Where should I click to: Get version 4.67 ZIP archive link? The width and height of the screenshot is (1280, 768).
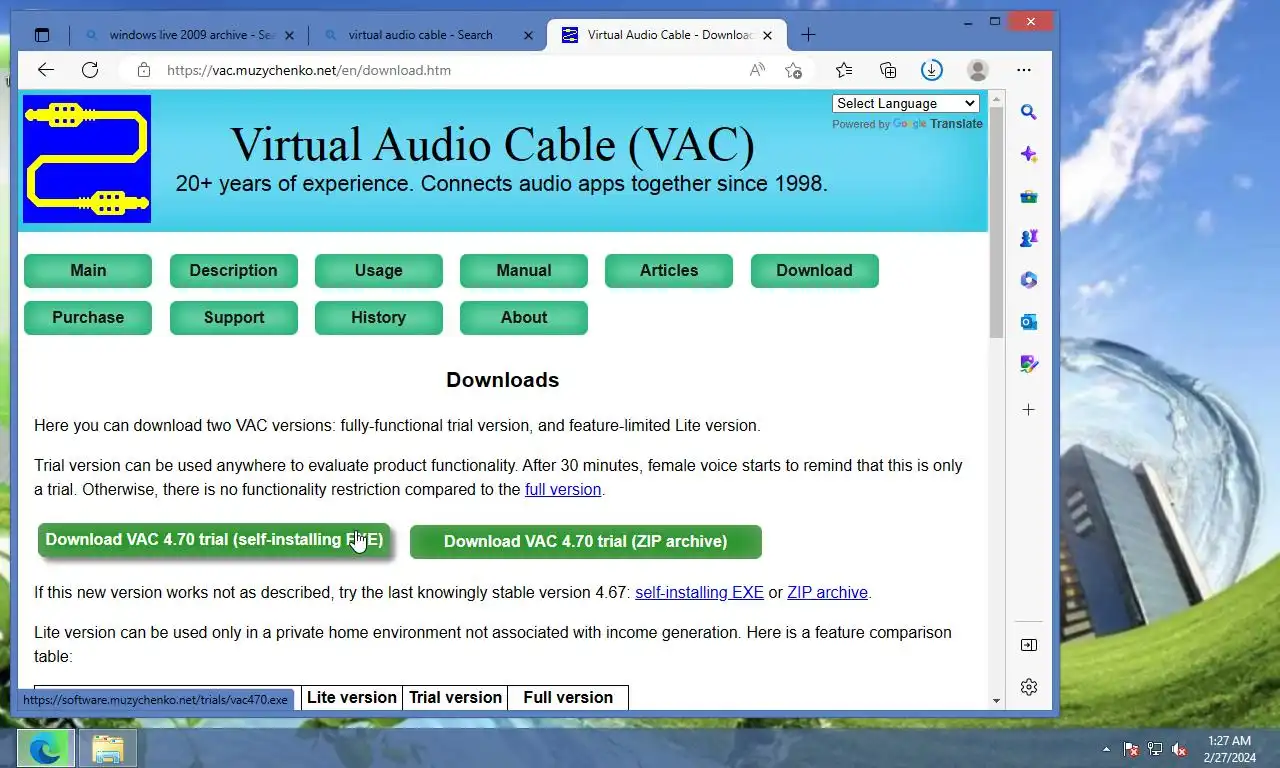coord(827,592)
